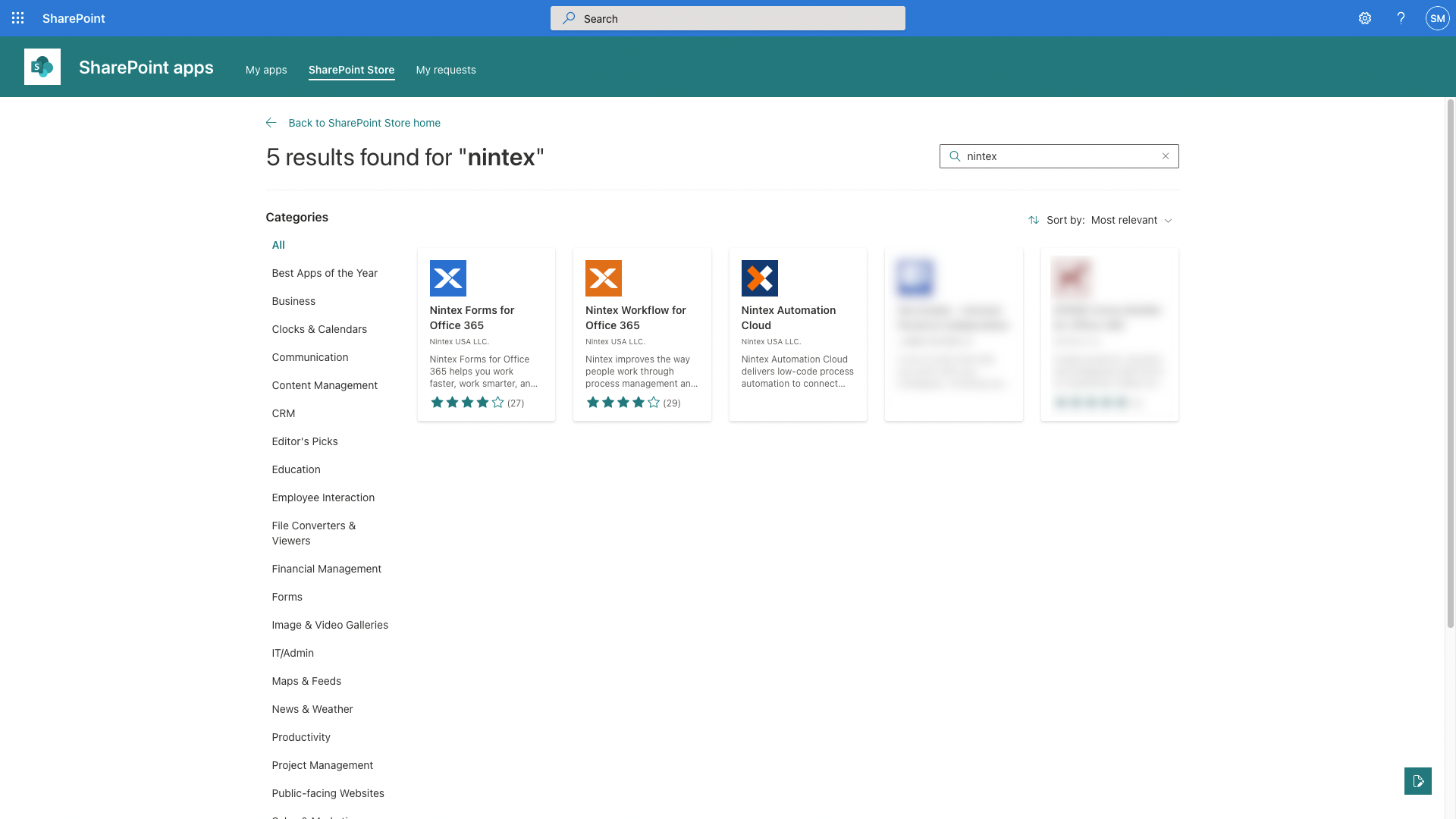Open the Nintex Automation Cloud logo
This screenshot has width=1456, height=819.
tap(760, 278)
